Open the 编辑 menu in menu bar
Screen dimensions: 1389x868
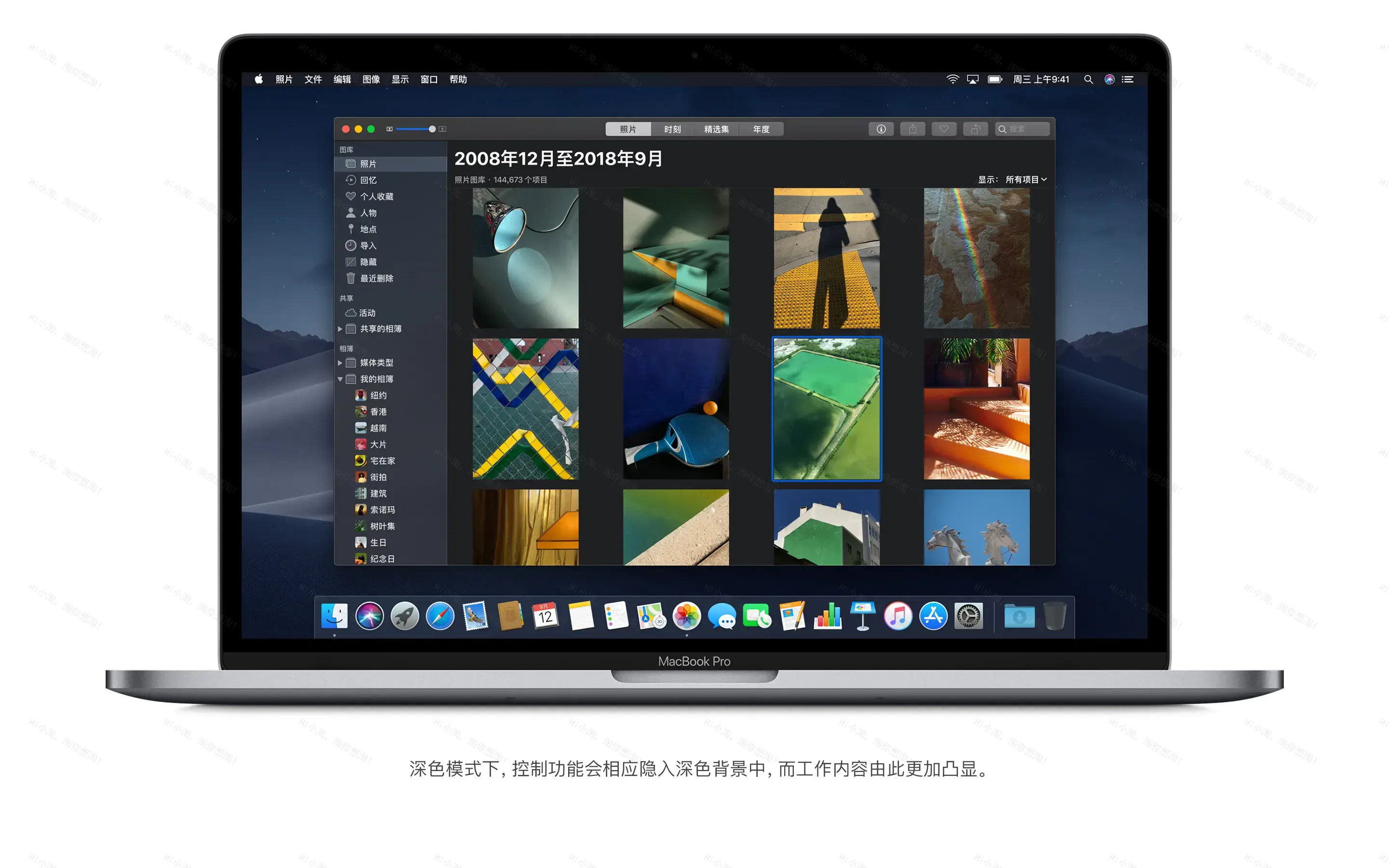coord(341,79)
